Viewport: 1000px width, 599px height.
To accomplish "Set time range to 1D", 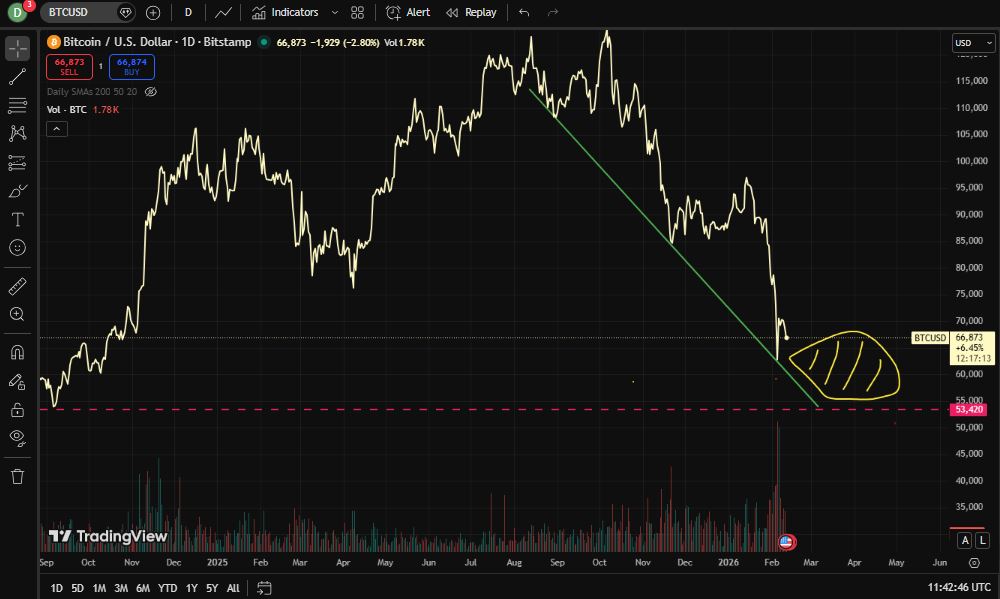I will (56, 588).
